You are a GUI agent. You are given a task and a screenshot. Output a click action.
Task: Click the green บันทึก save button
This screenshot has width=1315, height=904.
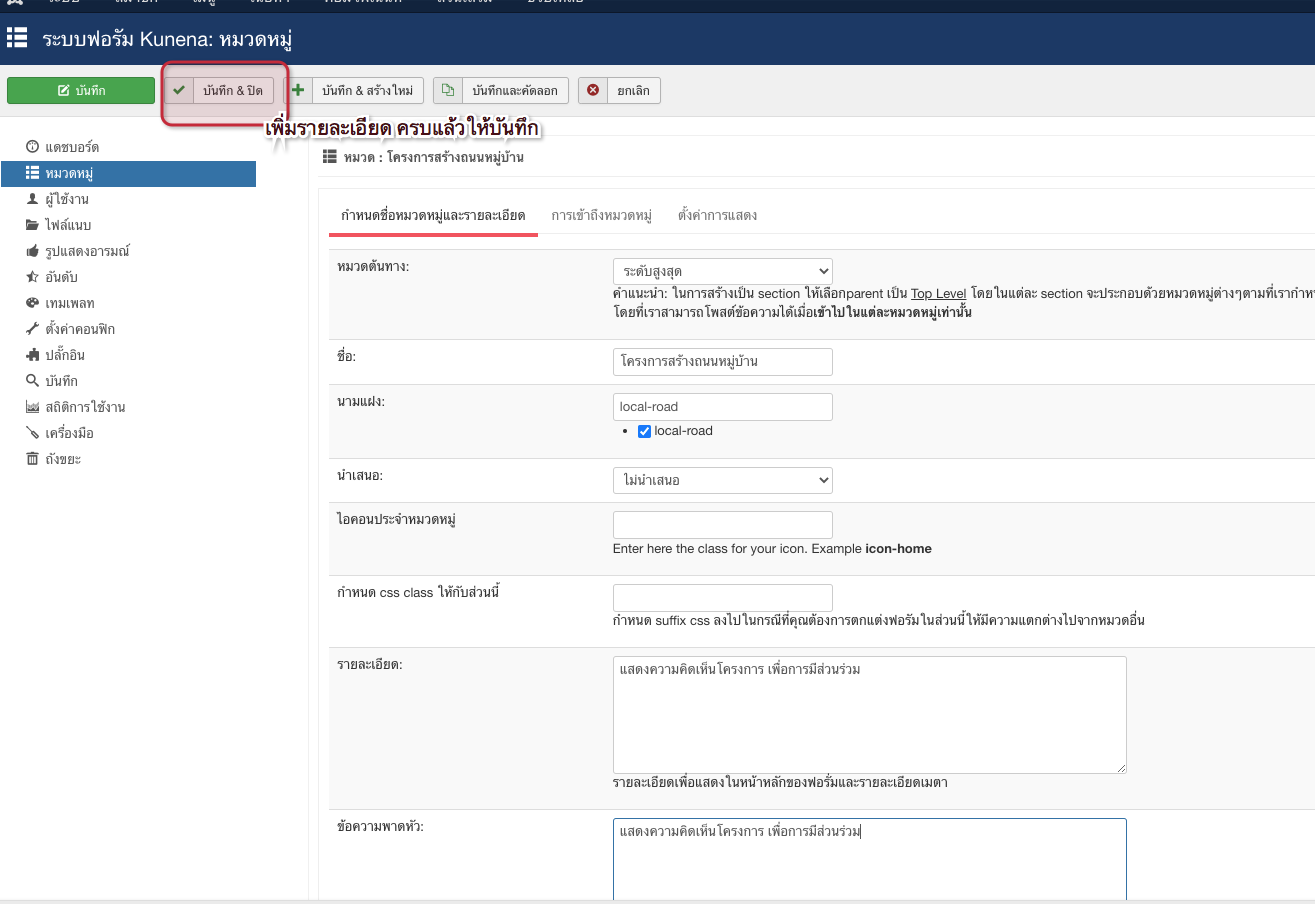81,91
